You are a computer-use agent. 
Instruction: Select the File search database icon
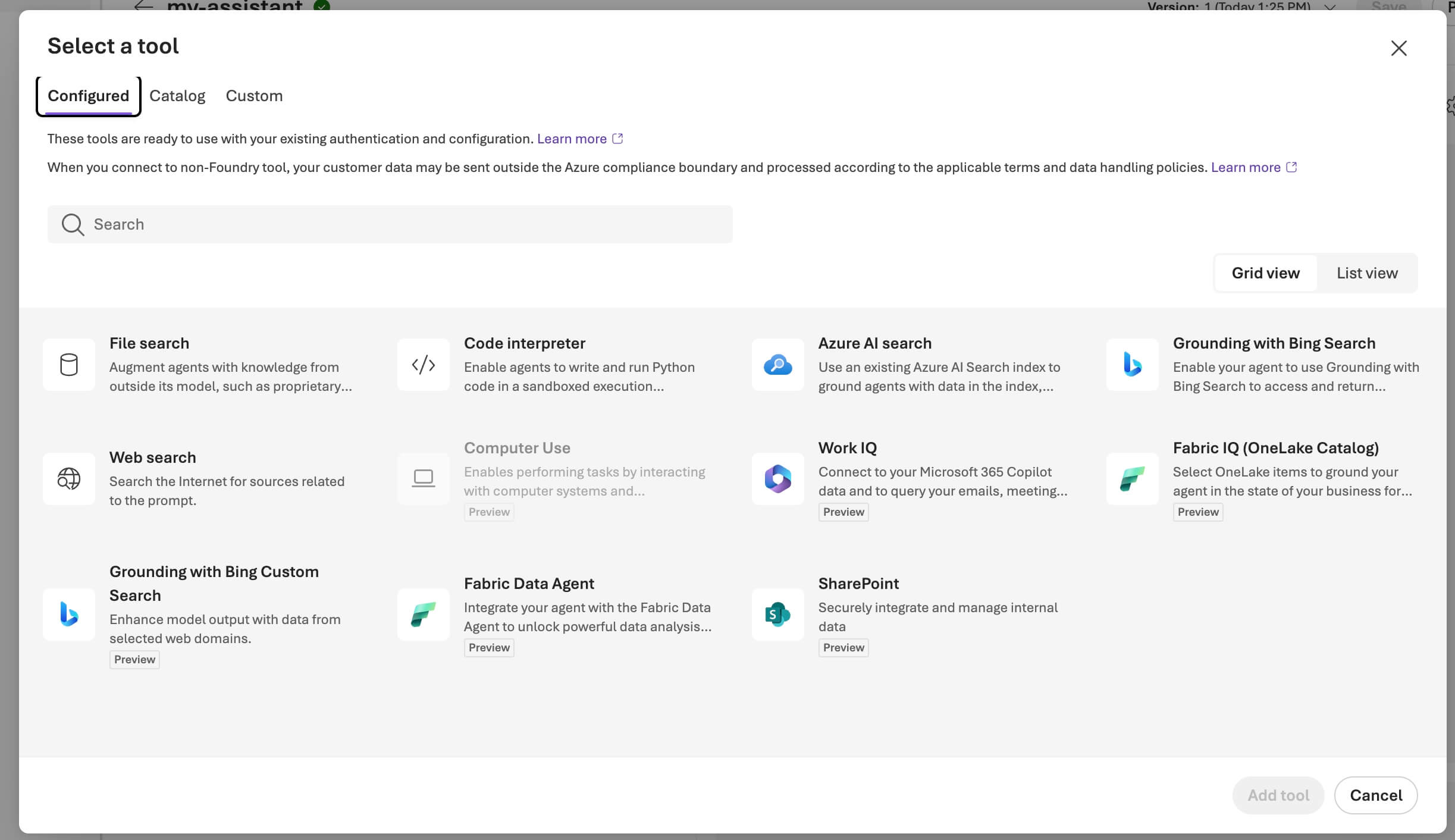point(69,365)
